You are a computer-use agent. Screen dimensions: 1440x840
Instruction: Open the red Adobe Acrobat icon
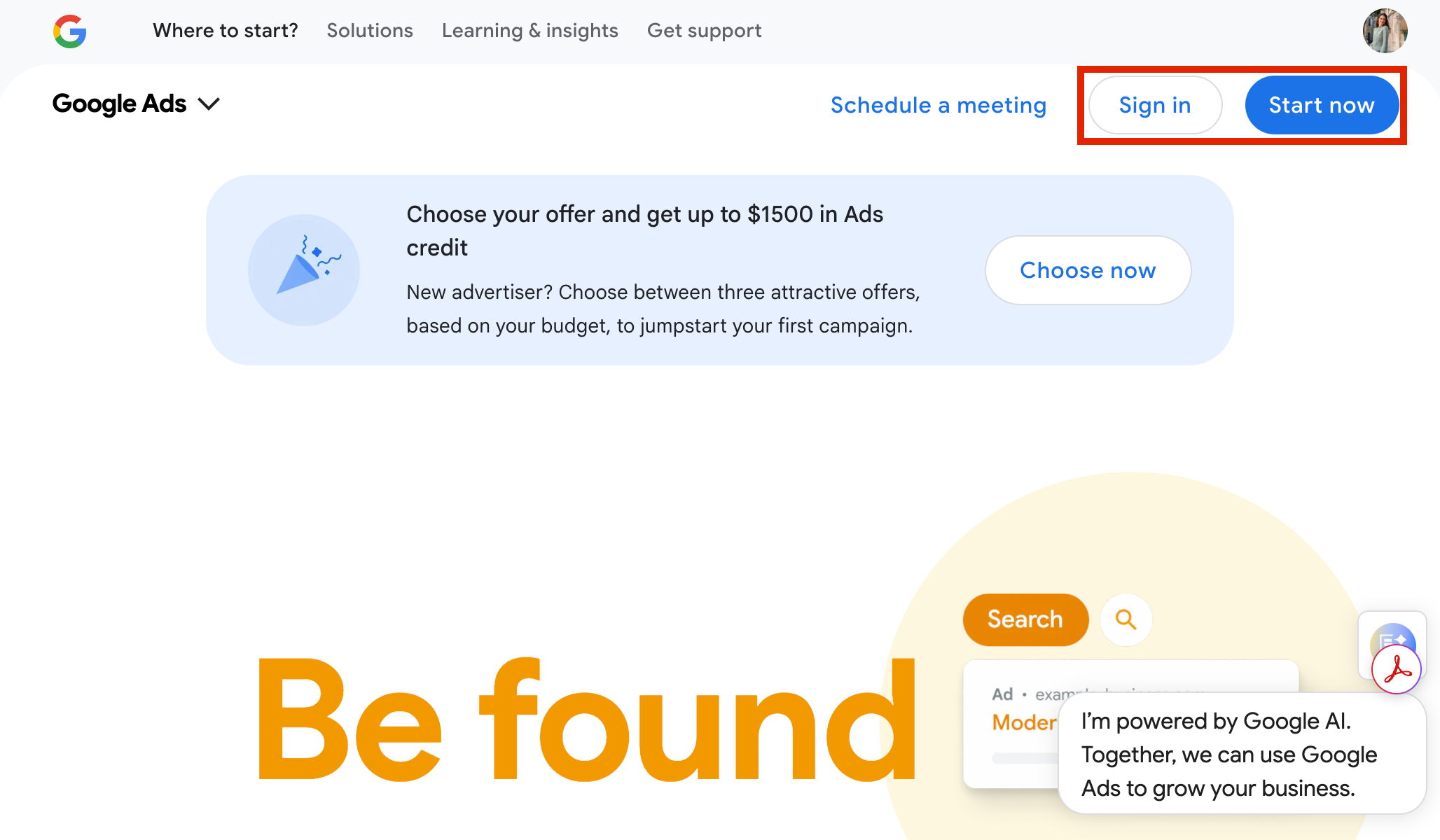1396,669
